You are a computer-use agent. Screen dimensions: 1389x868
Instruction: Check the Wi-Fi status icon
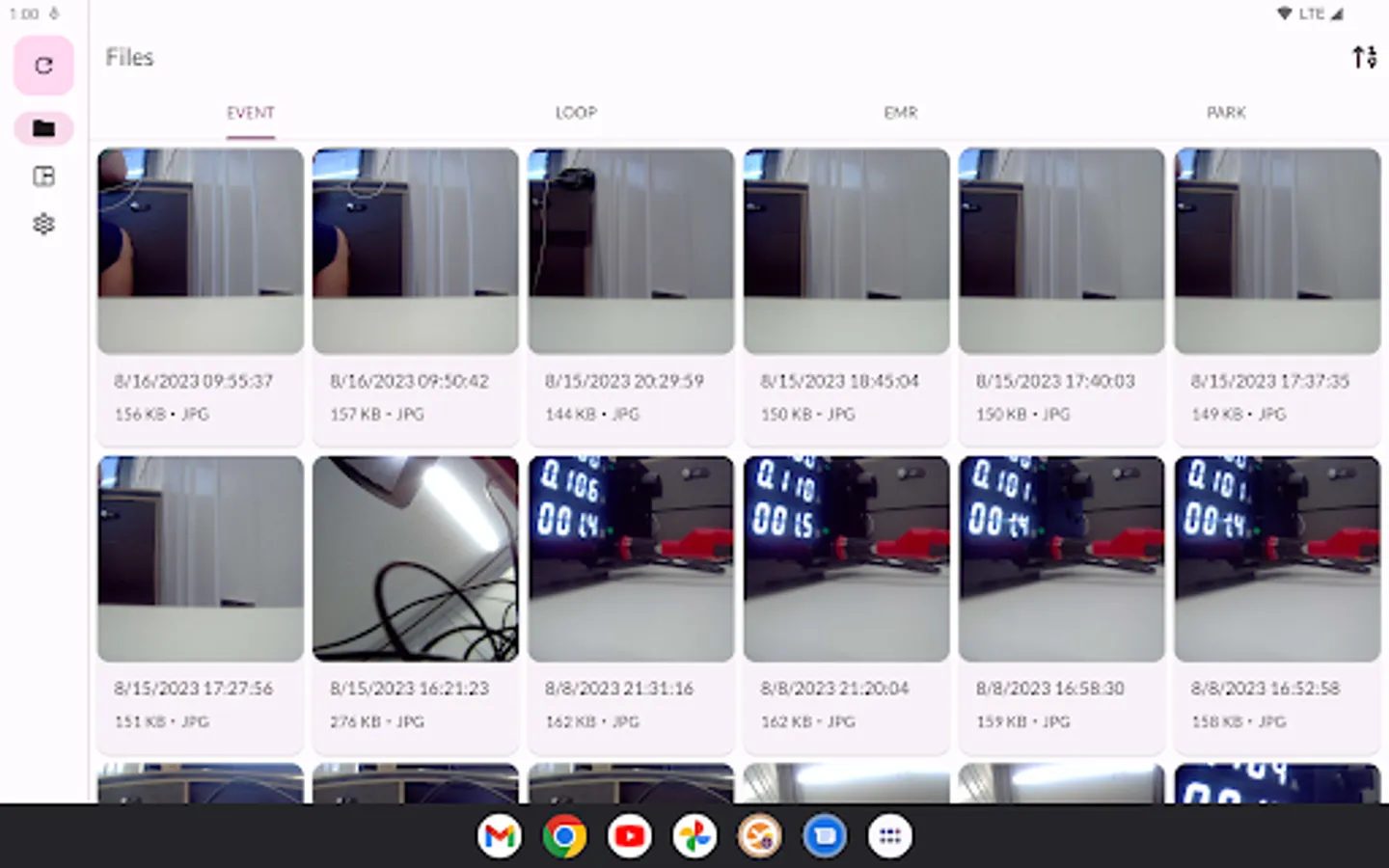click(1284, 14)
